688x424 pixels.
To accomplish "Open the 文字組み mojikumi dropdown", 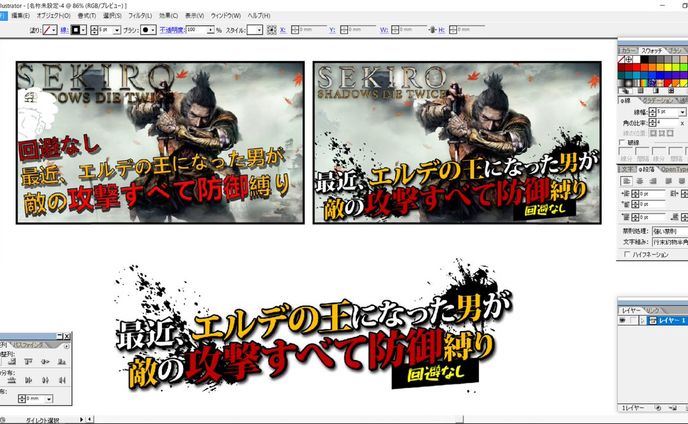I will (x=670, y=242).
